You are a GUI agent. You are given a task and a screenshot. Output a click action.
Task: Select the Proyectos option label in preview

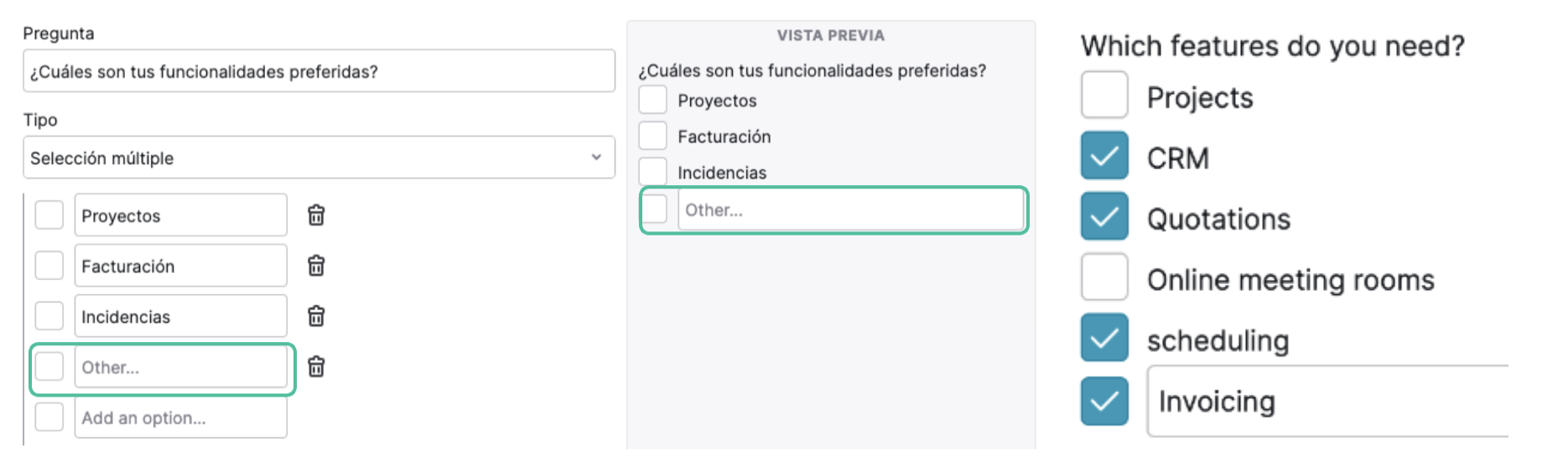[x=717, y=101]
